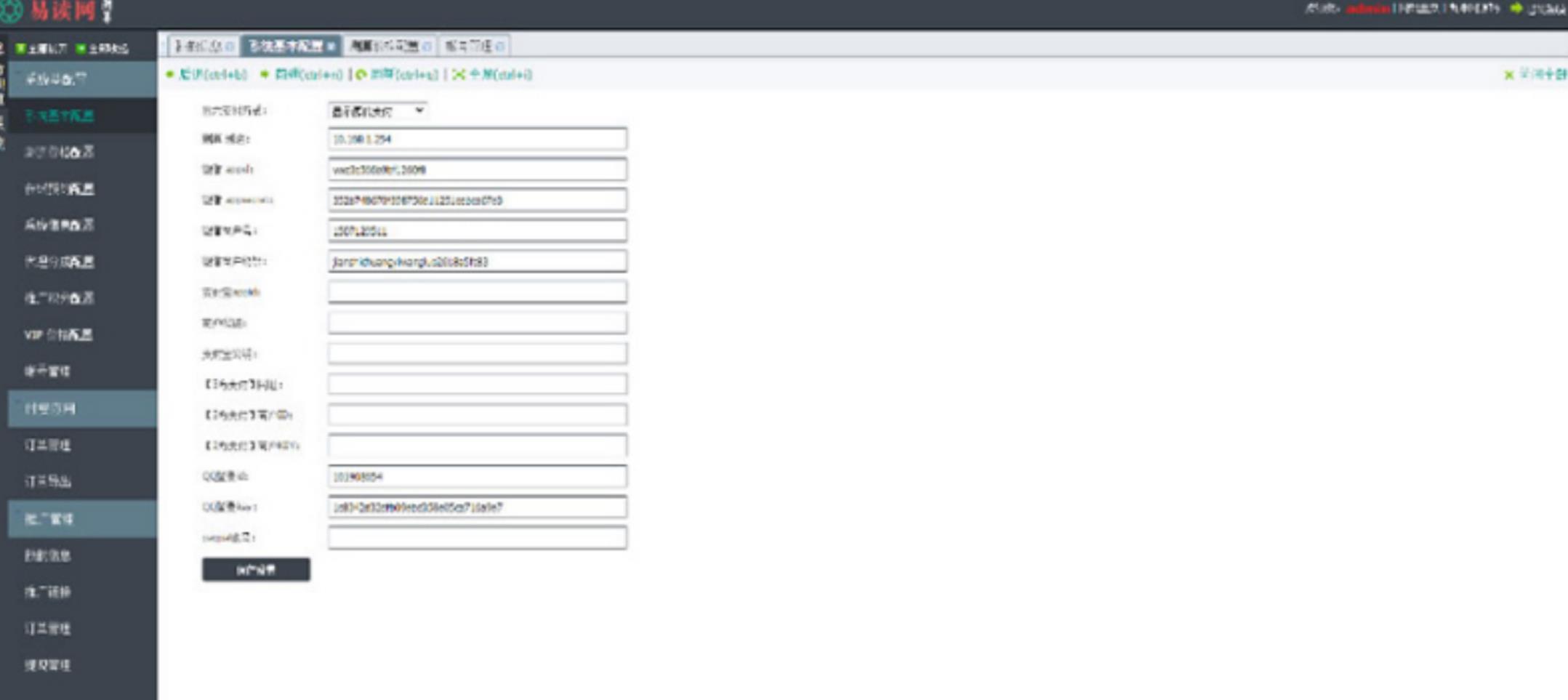Viewport: 1568px width, 700px height.
Task: Click the fullscreen toolbar item (ctrl+i)
Action: pos(493,74)
